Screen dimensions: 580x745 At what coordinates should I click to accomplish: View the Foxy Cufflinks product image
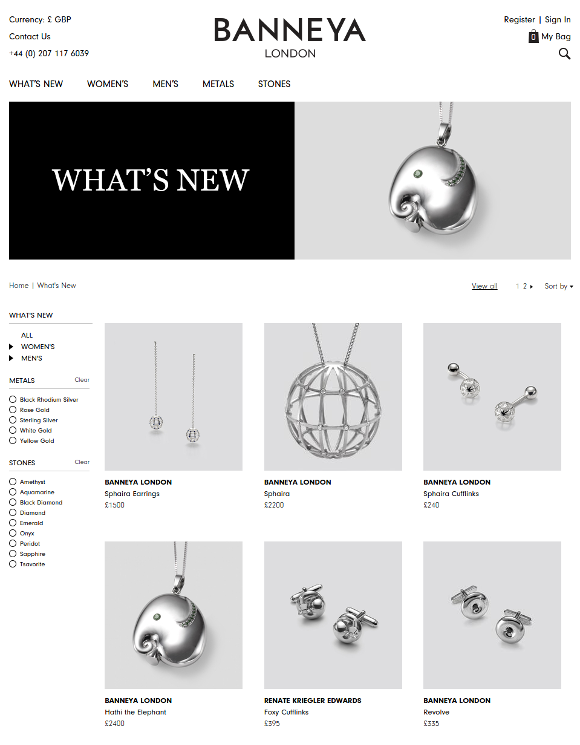[x=333, y=615]
